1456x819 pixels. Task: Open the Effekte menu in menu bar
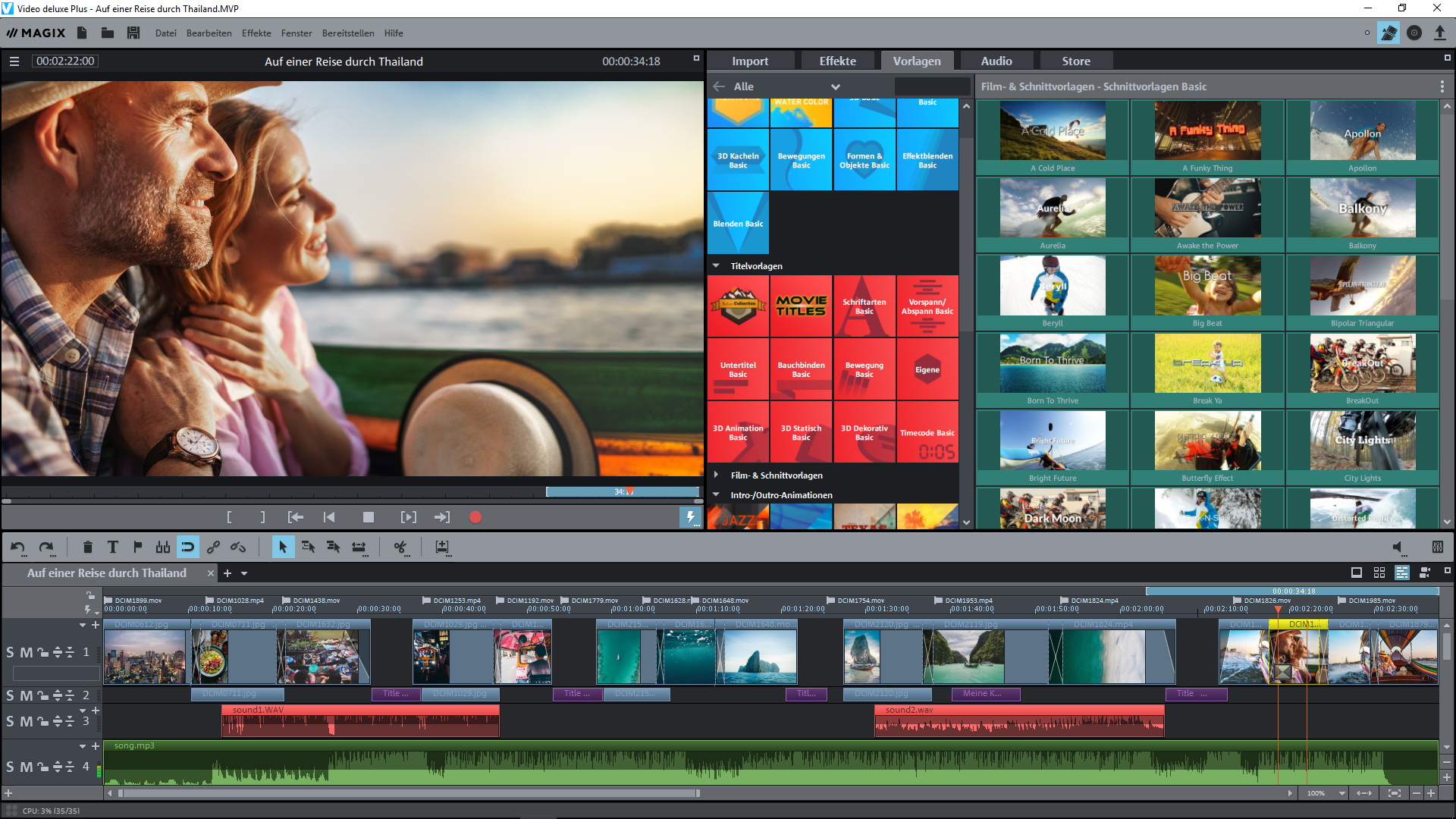click(256, 33)
